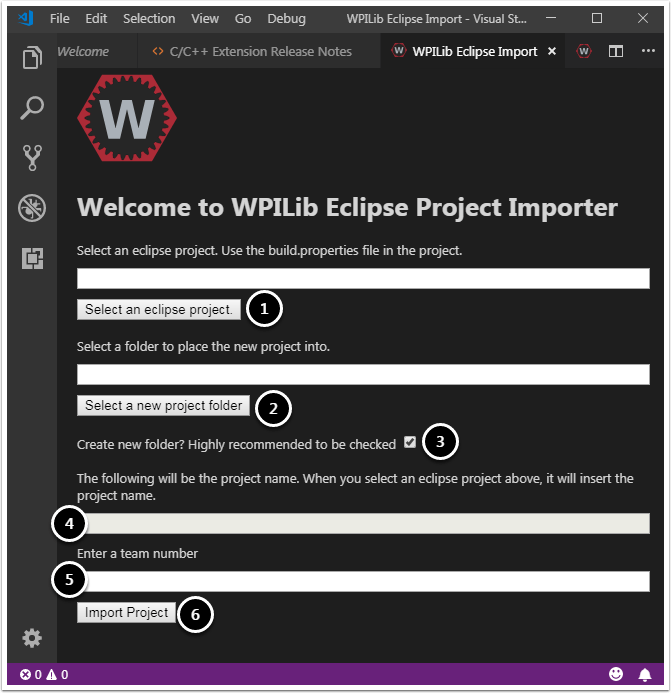Show errors and warnings in status bar
Viewport: 671px width, 693px height.
coord(44,674)
